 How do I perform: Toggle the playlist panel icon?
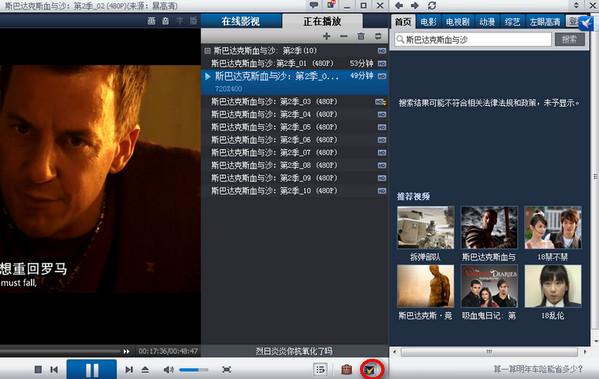(x=320, y=369)
